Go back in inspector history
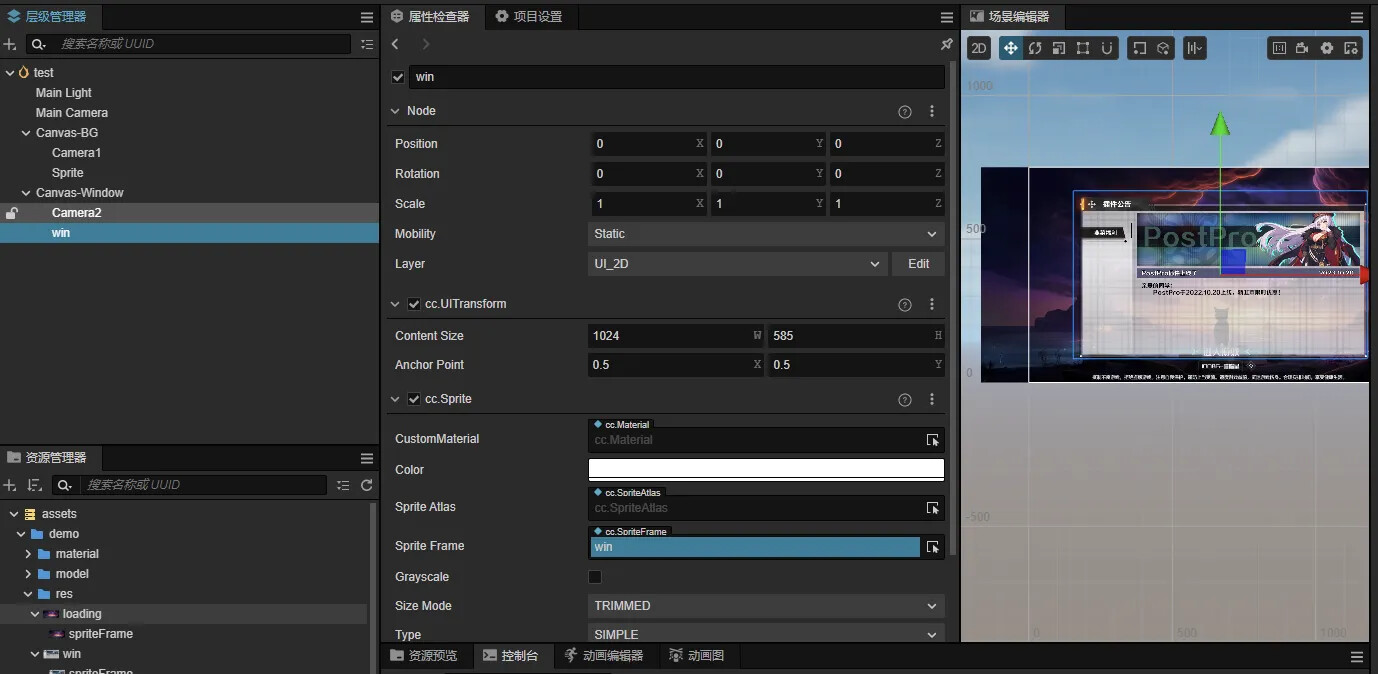 (396, 44)
